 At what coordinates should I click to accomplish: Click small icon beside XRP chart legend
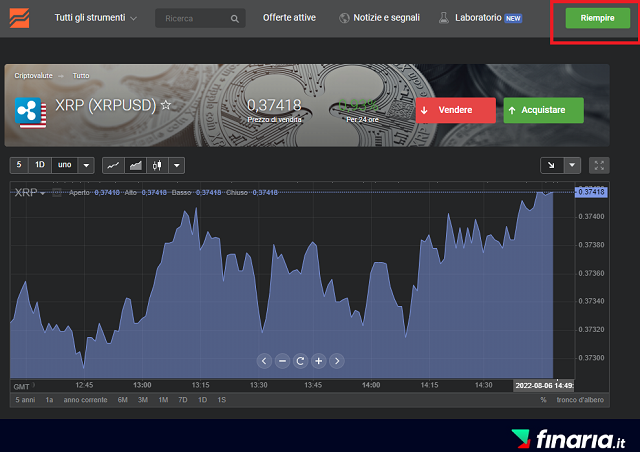[x=57, y=193]
